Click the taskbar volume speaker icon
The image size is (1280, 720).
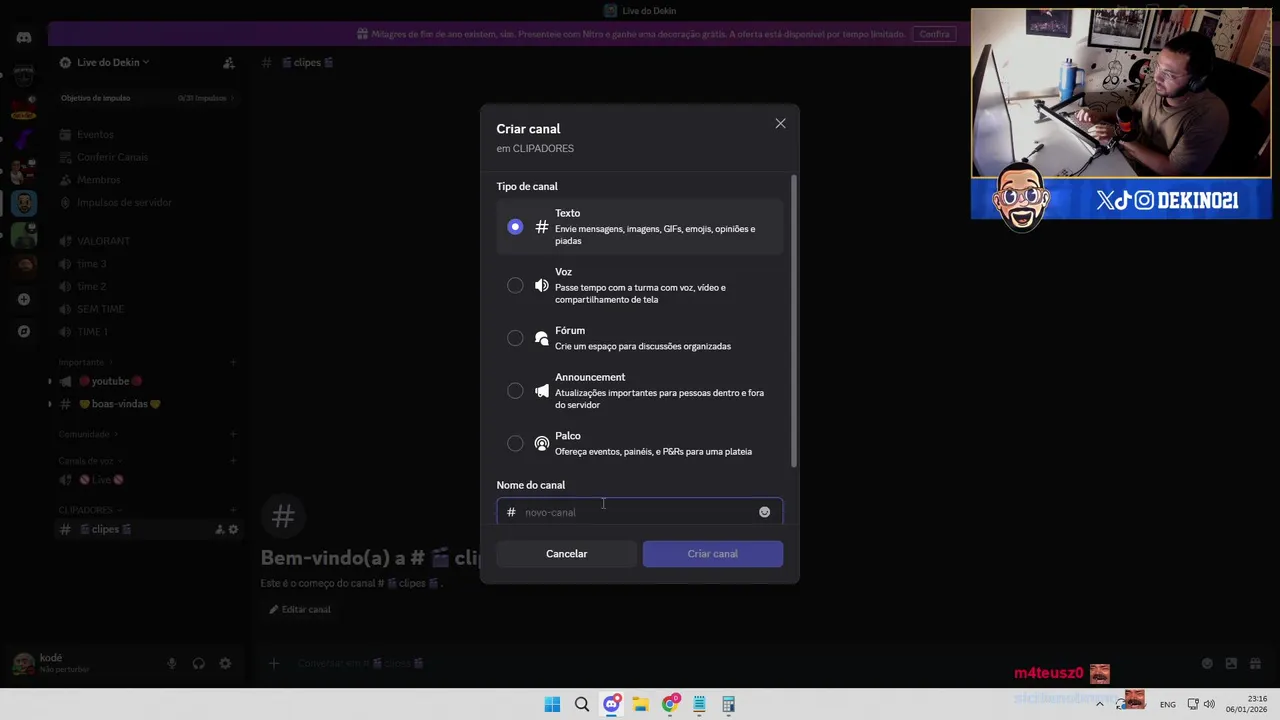pyautogui.click(x=1209, y=704)
